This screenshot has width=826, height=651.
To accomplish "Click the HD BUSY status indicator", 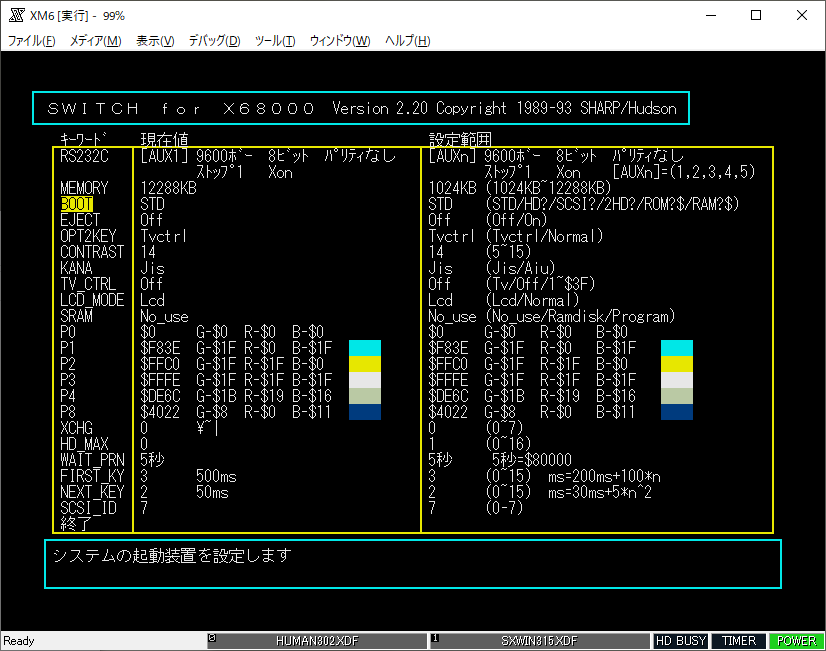I will 681,641.
